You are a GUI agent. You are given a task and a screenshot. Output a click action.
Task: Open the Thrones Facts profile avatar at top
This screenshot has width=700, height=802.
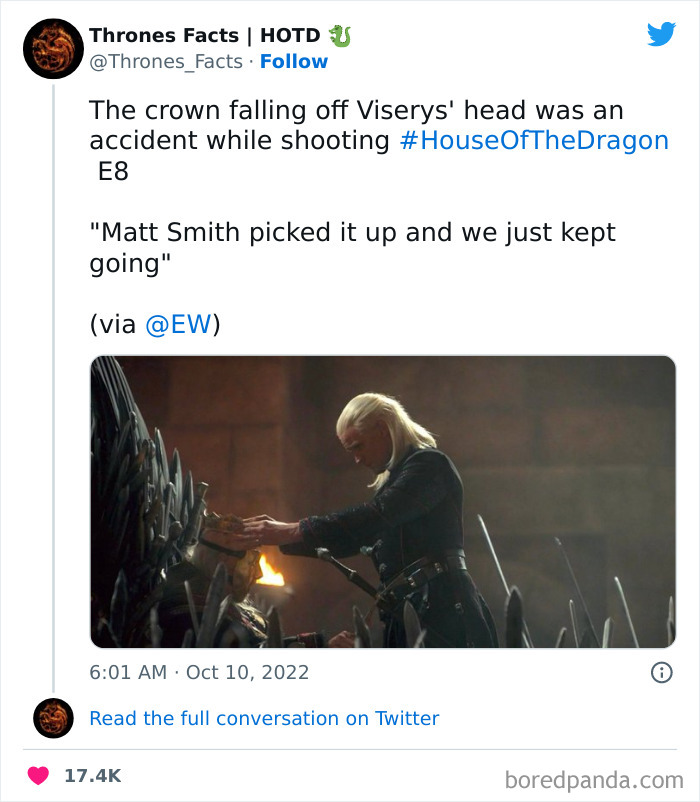pos(53,48)
